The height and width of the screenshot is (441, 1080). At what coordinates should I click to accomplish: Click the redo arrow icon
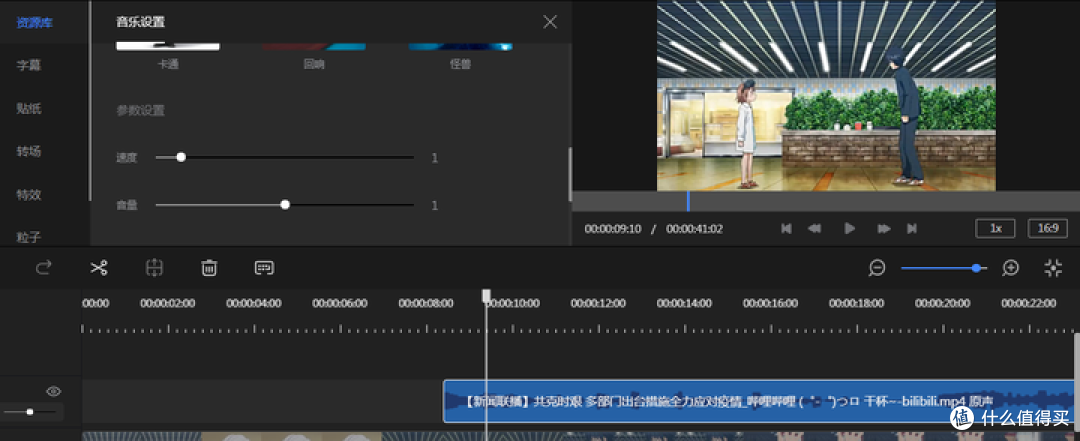click(x=43, y=268)
